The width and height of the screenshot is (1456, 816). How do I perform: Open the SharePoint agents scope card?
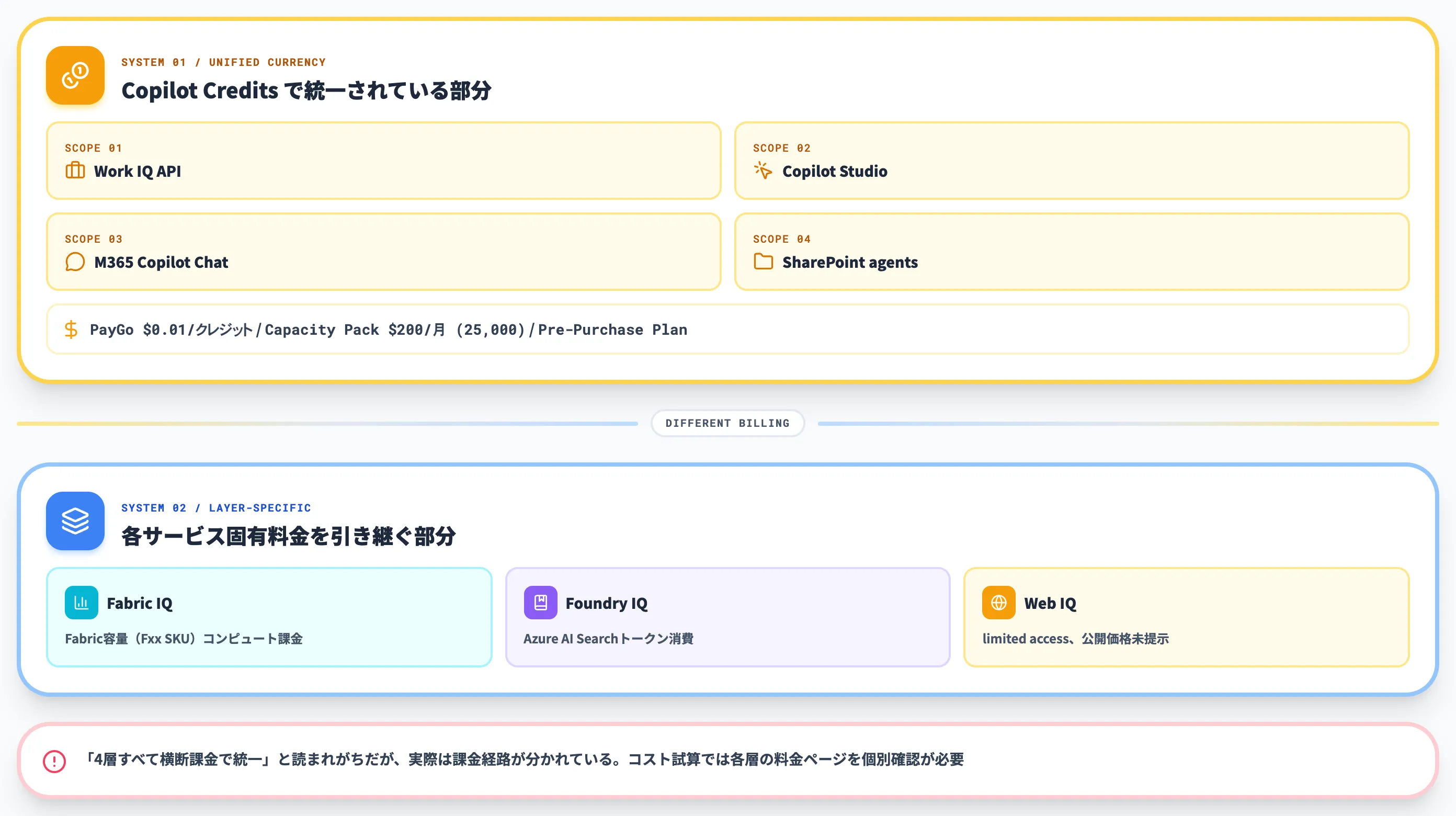pos(1072,252)
